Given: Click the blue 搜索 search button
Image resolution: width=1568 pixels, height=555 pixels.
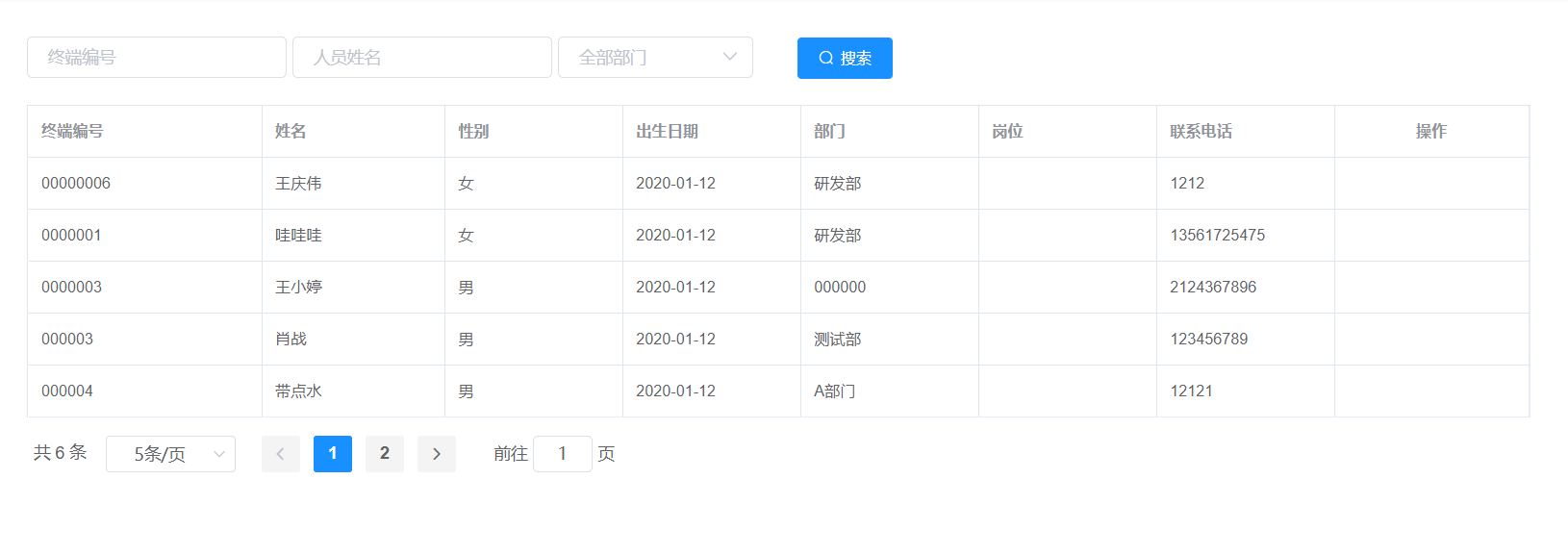Looking at the screenshot, I should click(x=845, y=58).
